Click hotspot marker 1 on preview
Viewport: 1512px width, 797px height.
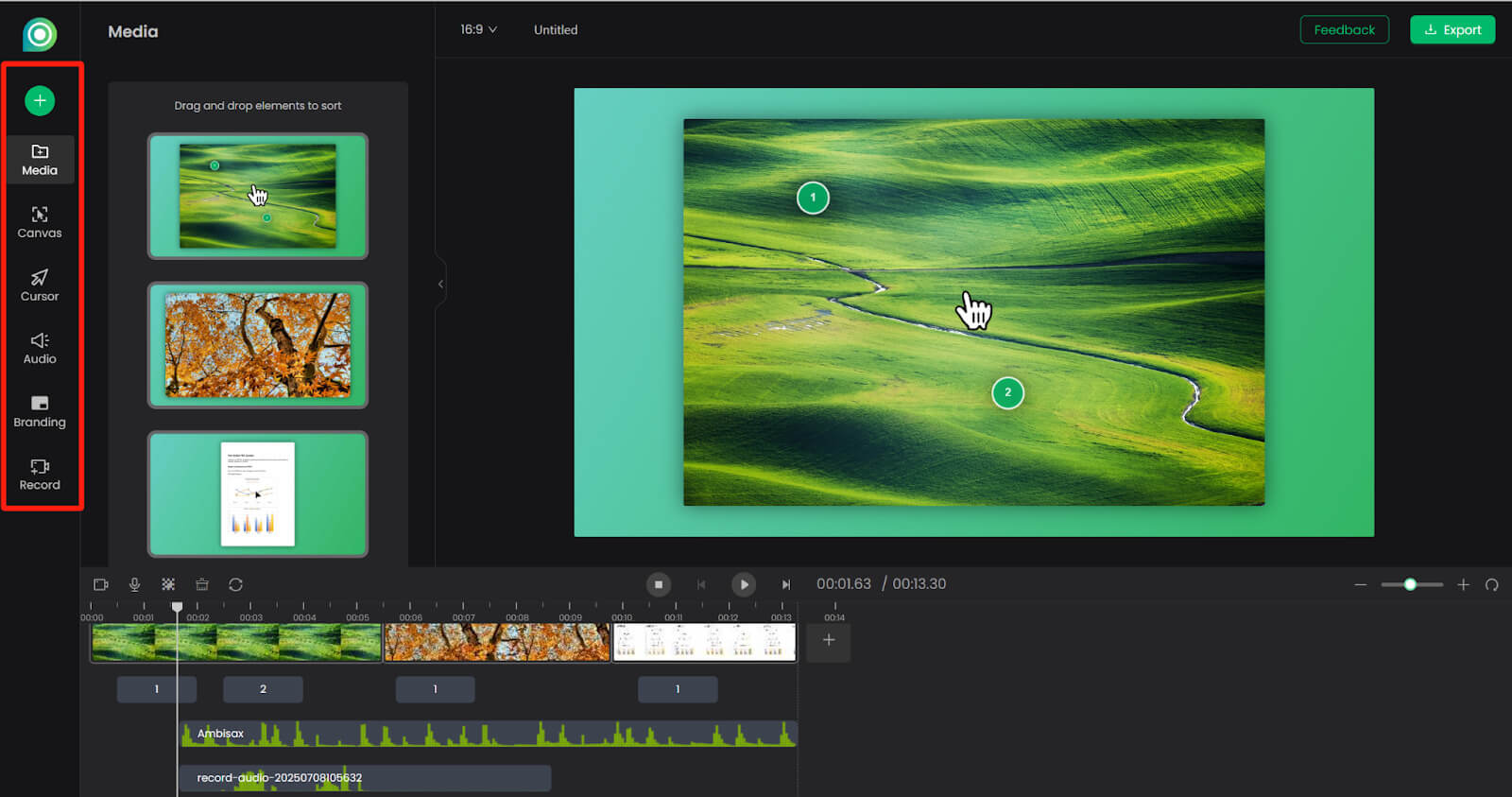(813, 198)
